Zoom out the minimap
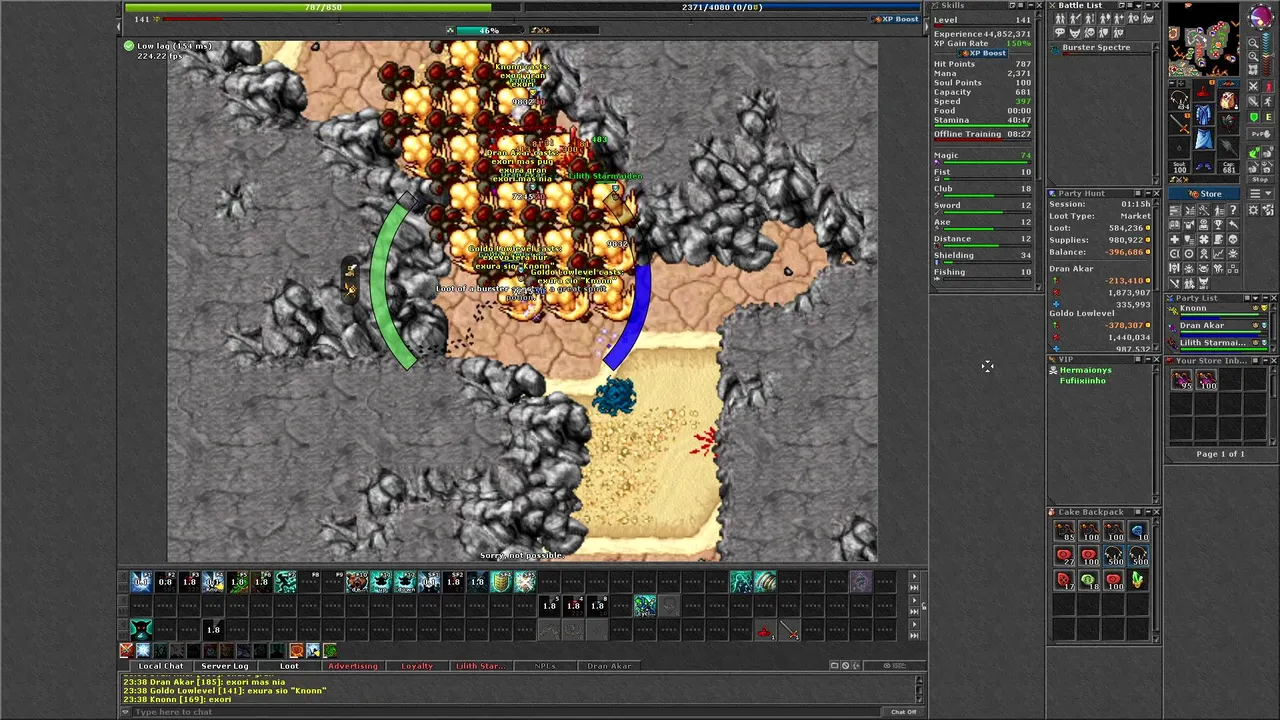Image resolution: width=1280 pixels, height=720 pixels. coord(1252,42)
